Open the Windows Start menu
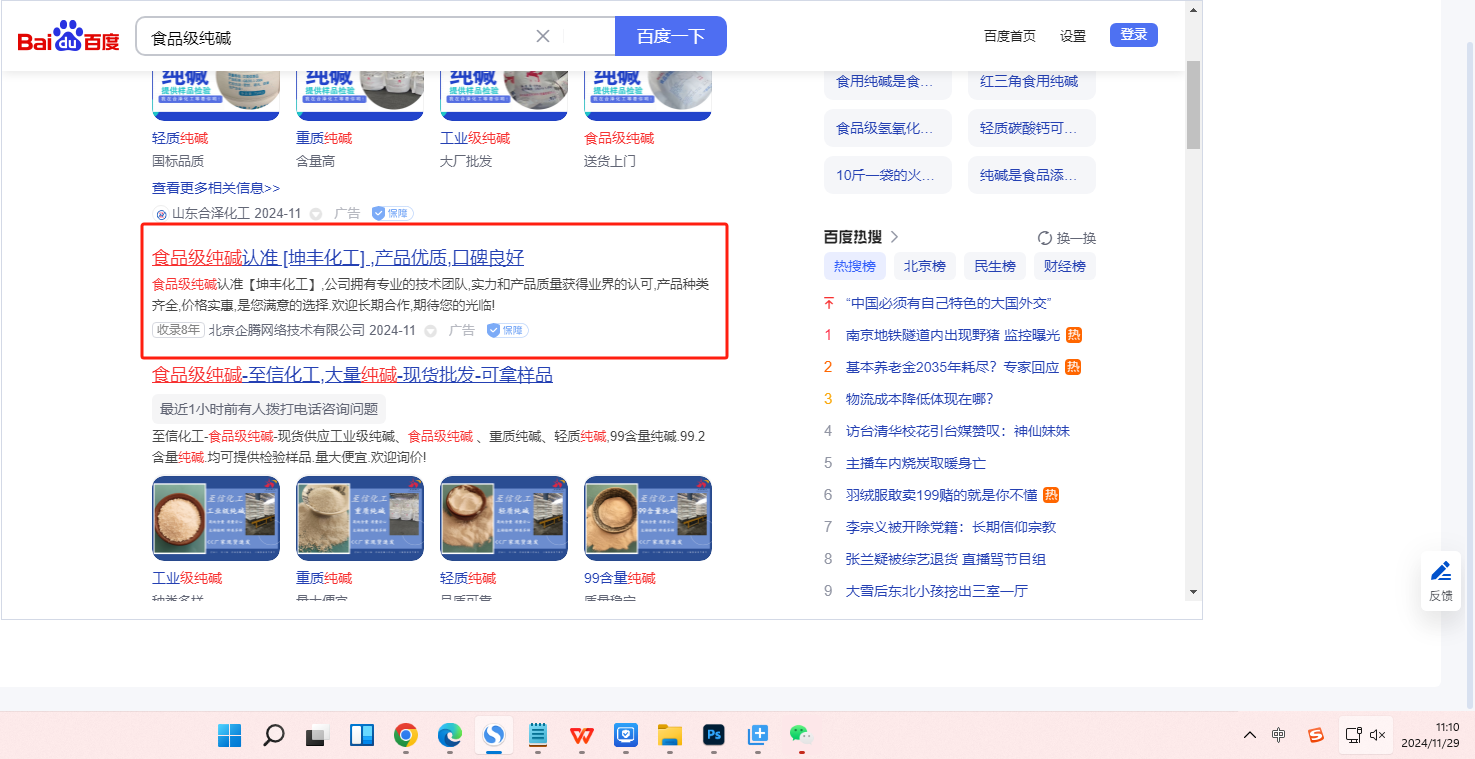1475x759 pixels. click(x=229, y=736)
